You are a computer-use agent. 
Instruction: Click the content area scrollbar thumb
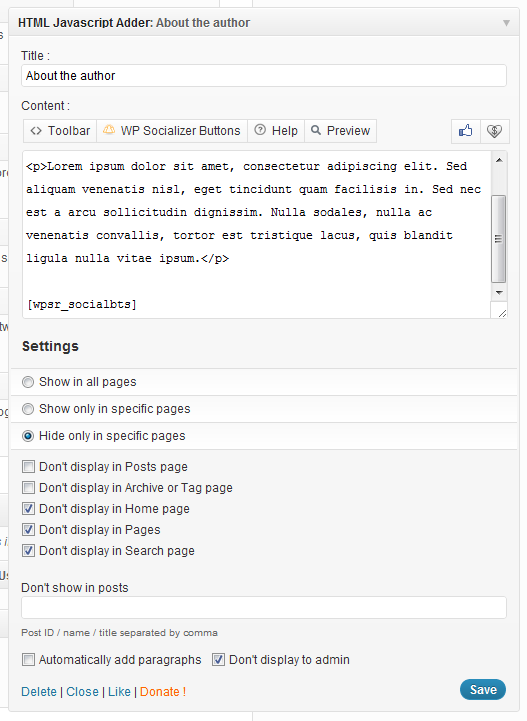coord(498,239)
